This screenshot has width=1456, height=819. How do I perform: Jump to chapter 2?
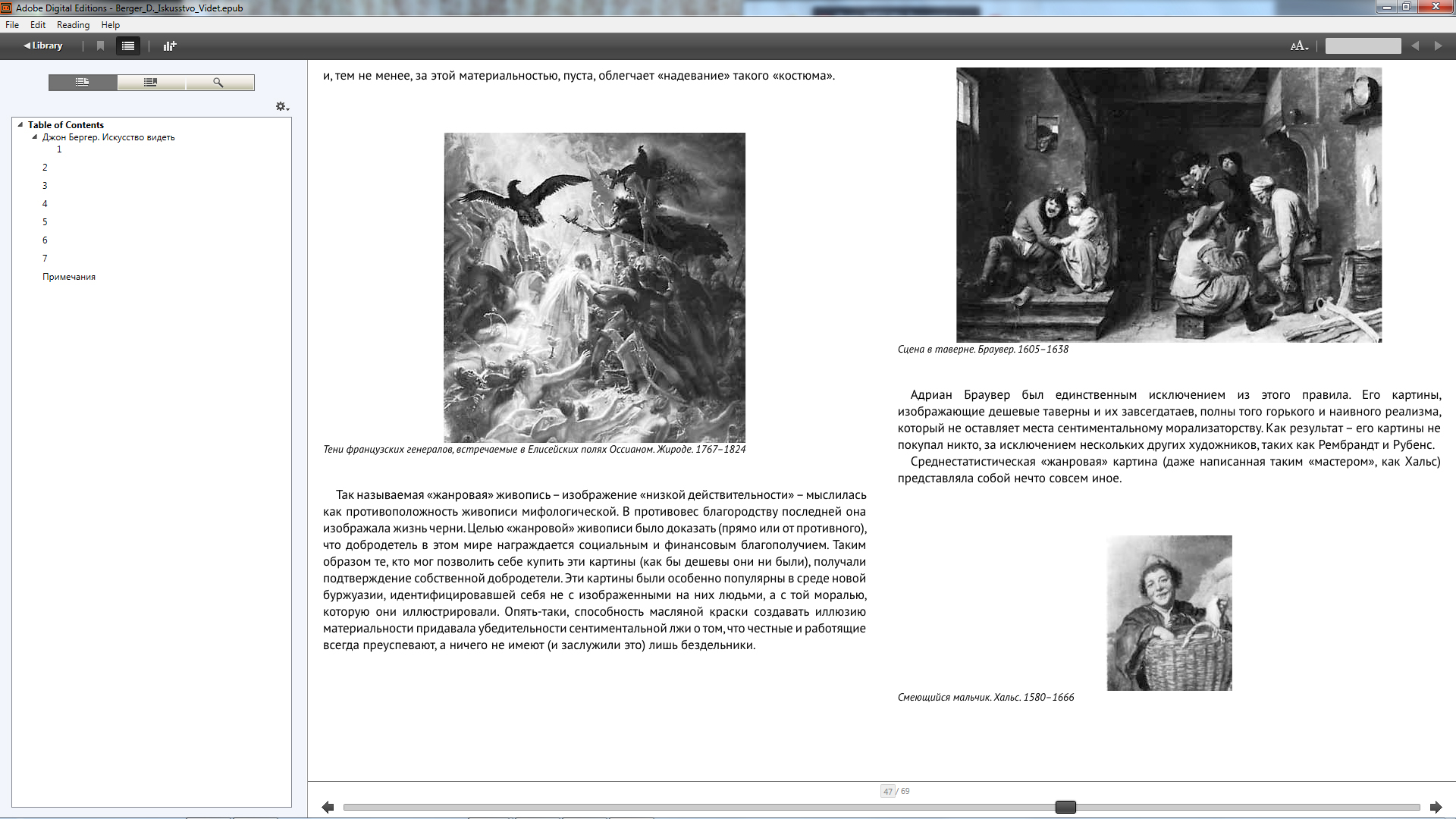pos(45,168)
